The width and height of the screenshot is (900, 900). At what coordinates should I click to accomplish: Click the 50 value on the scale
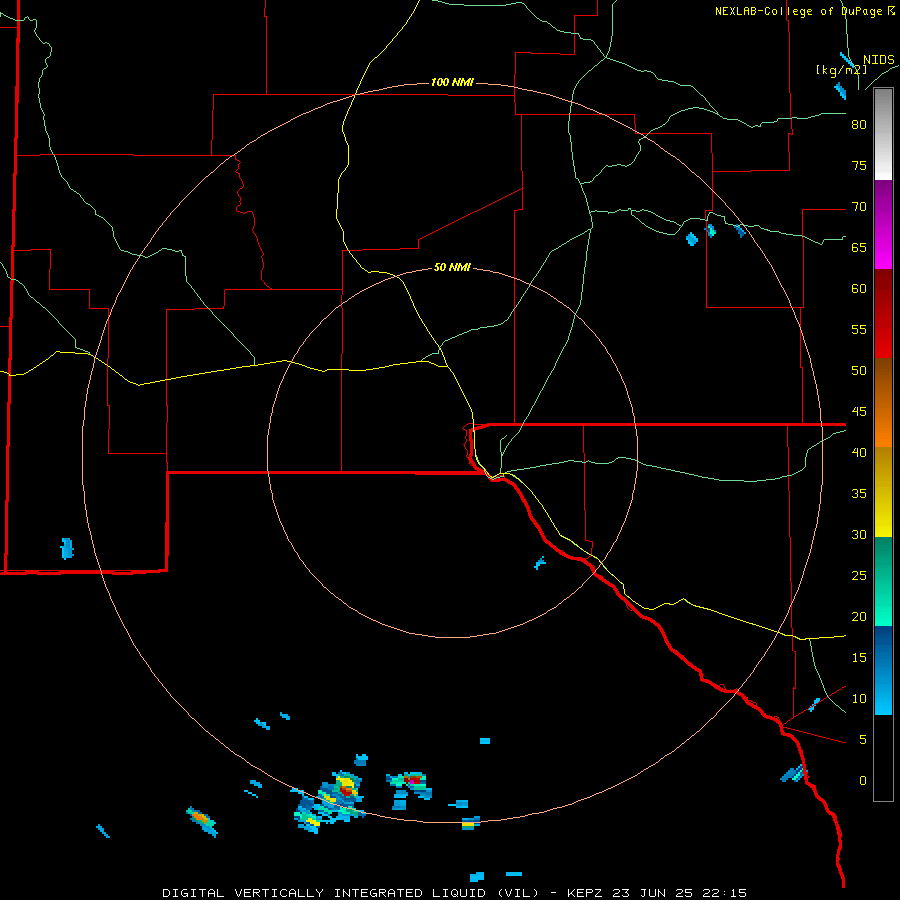tap(859, 371)
